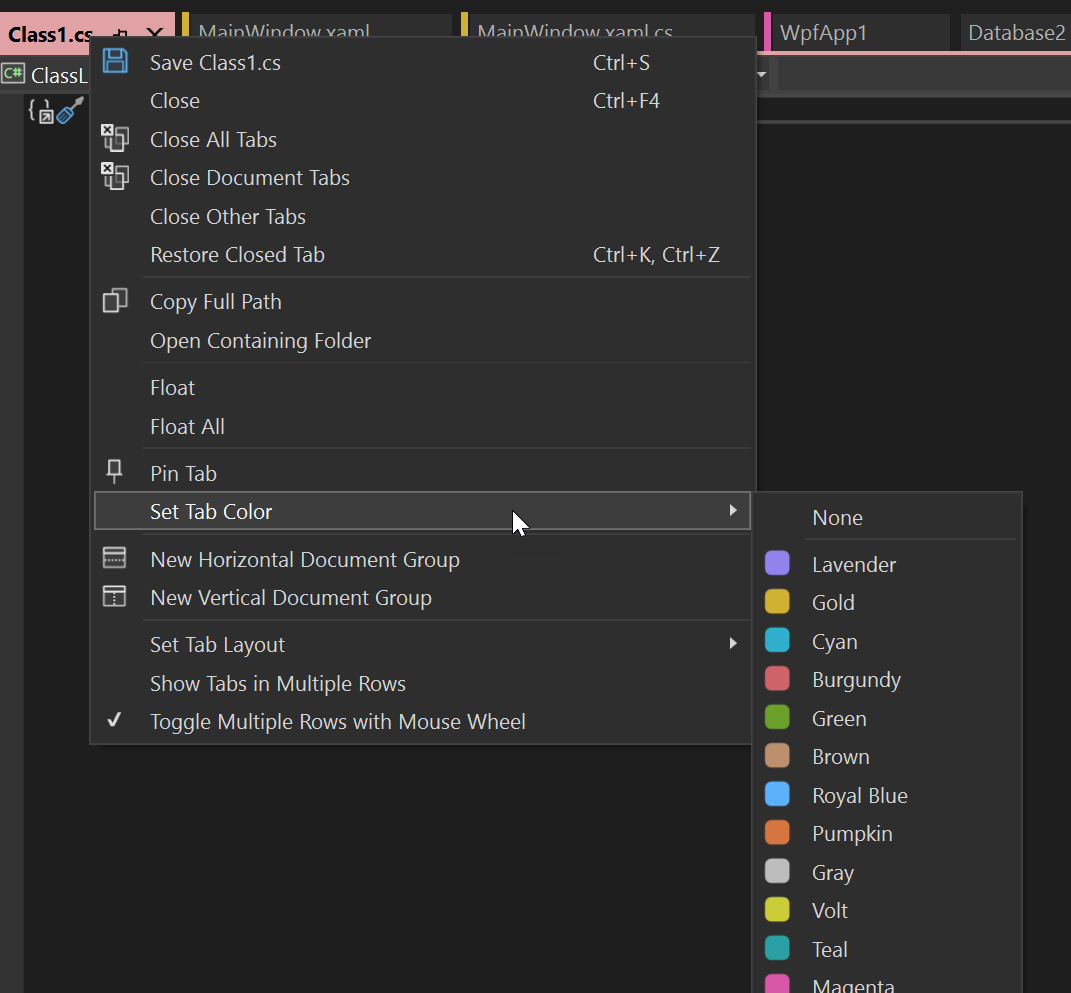Choose Restore Closed Tab from the menu
Image resolution: width=1071 pixels, height=993 pixels.
click(x=237, y=254)
